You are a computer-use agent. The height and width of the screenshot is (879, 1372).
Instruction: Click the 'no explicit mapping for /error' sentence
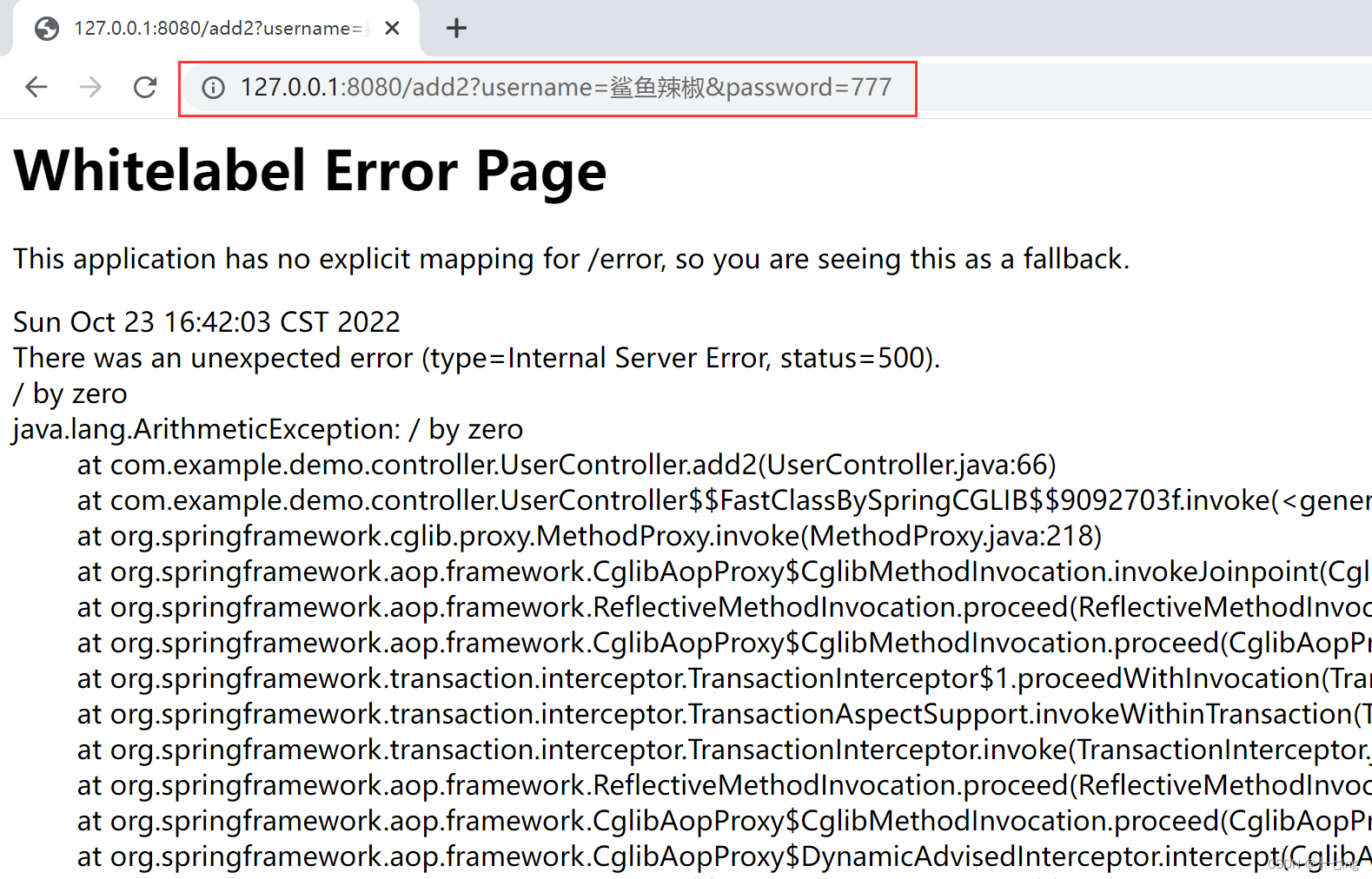tap(571, 259)
